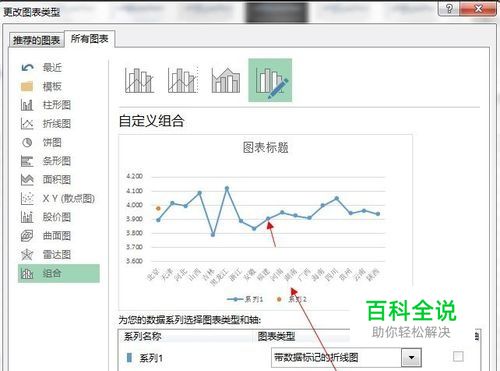Viewport: 500px width, 371px height.
Task: Click the 面积图 label in the list
Action: pyautogui.click(x=57, y=180)
